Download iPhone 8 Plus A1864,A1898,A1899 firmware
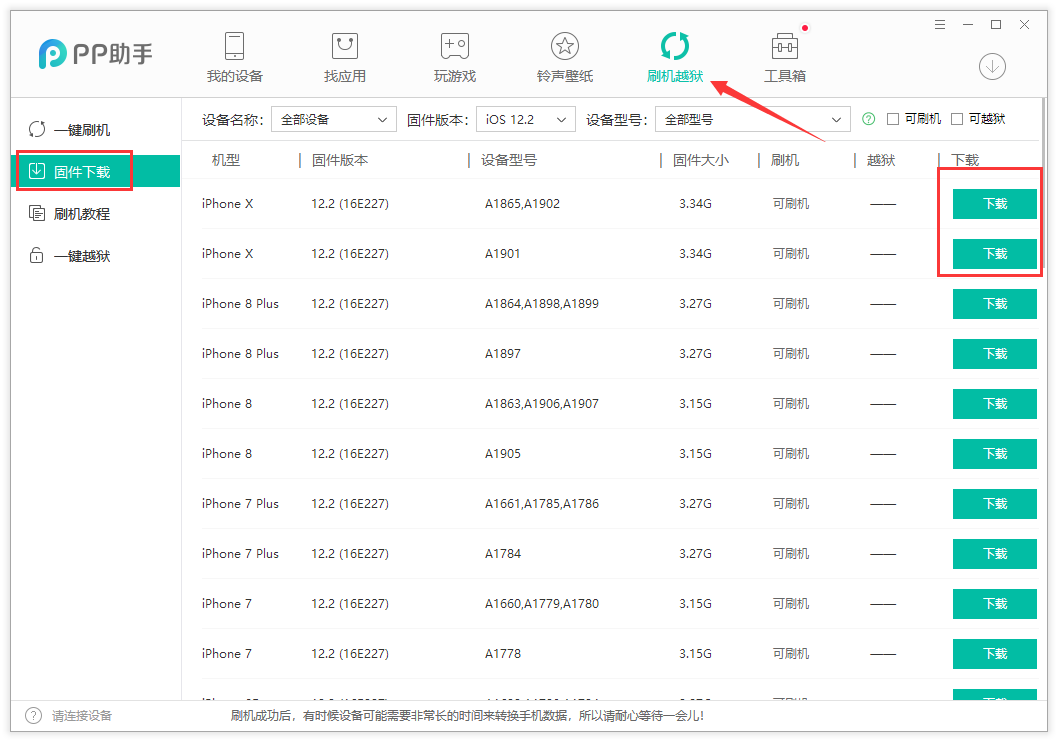The height and width of the screenshot is (742, 1058). click(995, 304)
